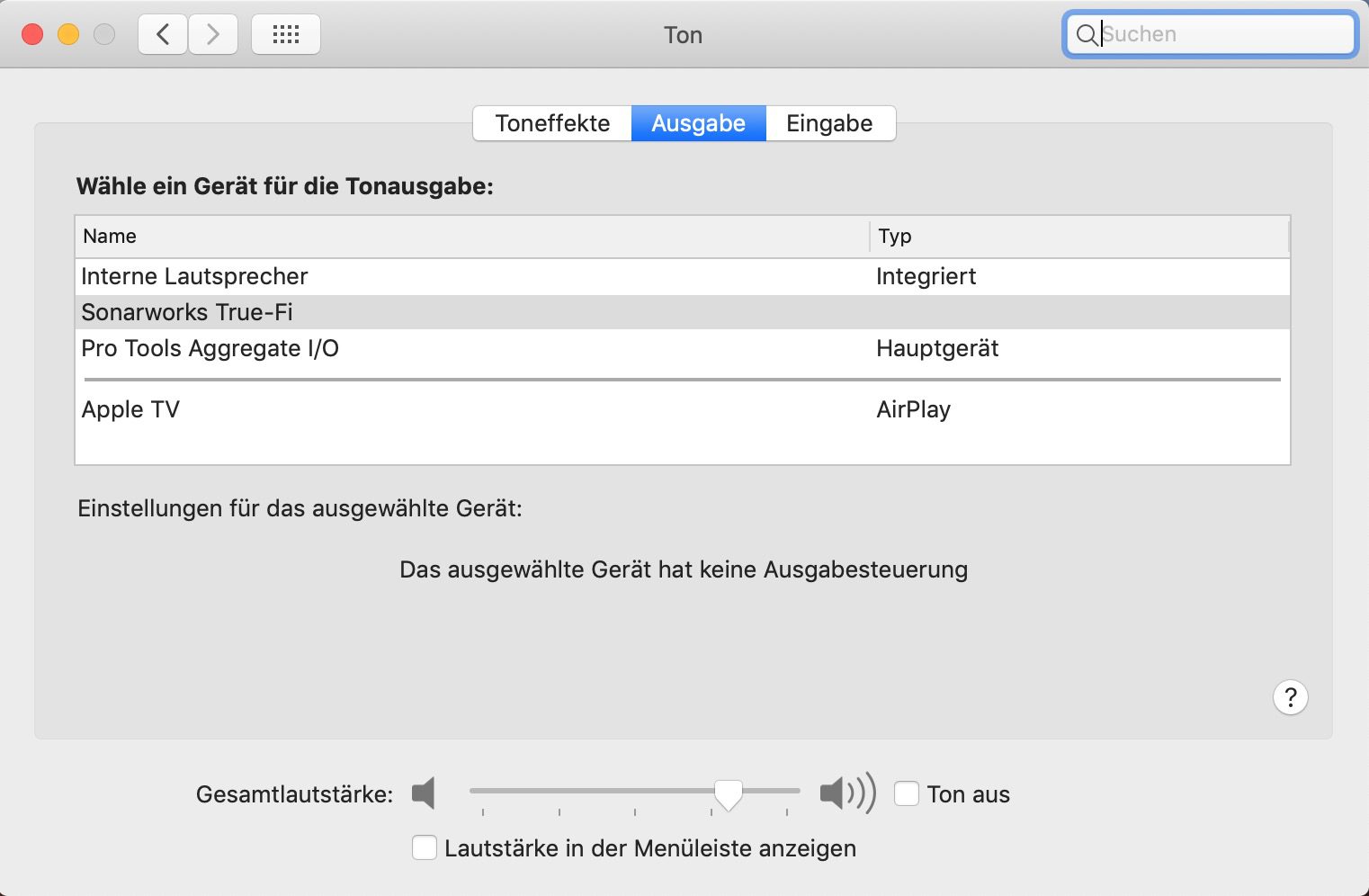This screenshot has height=896, width=1369.
Task: Enable the 'Ton aus' mute checkbox
Action: 907,793
